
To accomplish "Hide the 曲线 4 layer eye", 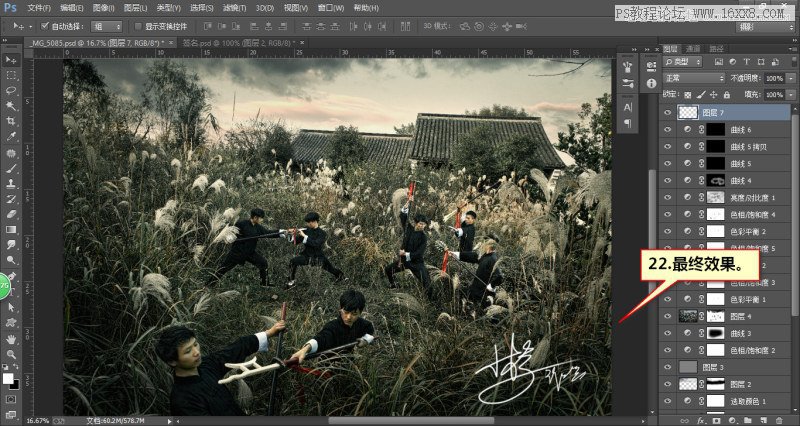I will (x=667, y=181).
